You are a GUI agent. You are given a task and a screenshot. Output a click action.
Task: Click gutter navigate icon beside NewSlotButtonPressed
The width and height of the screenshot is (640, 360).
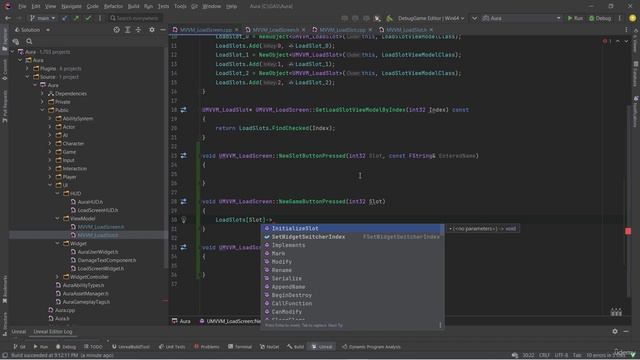pos(184,156)
